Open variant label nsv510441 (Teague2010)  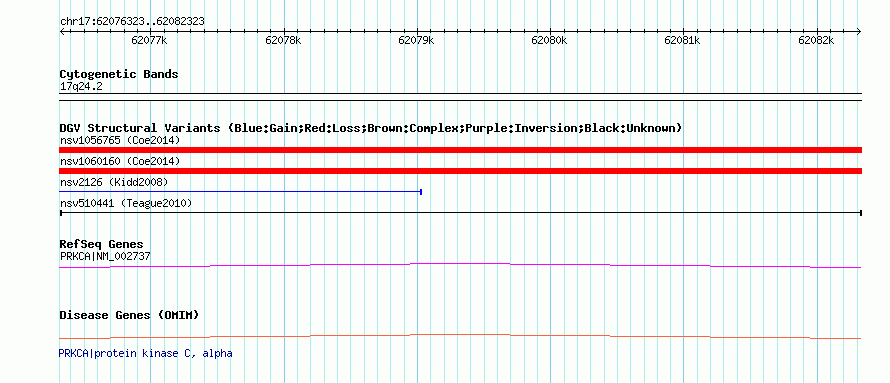pos(125,203)
